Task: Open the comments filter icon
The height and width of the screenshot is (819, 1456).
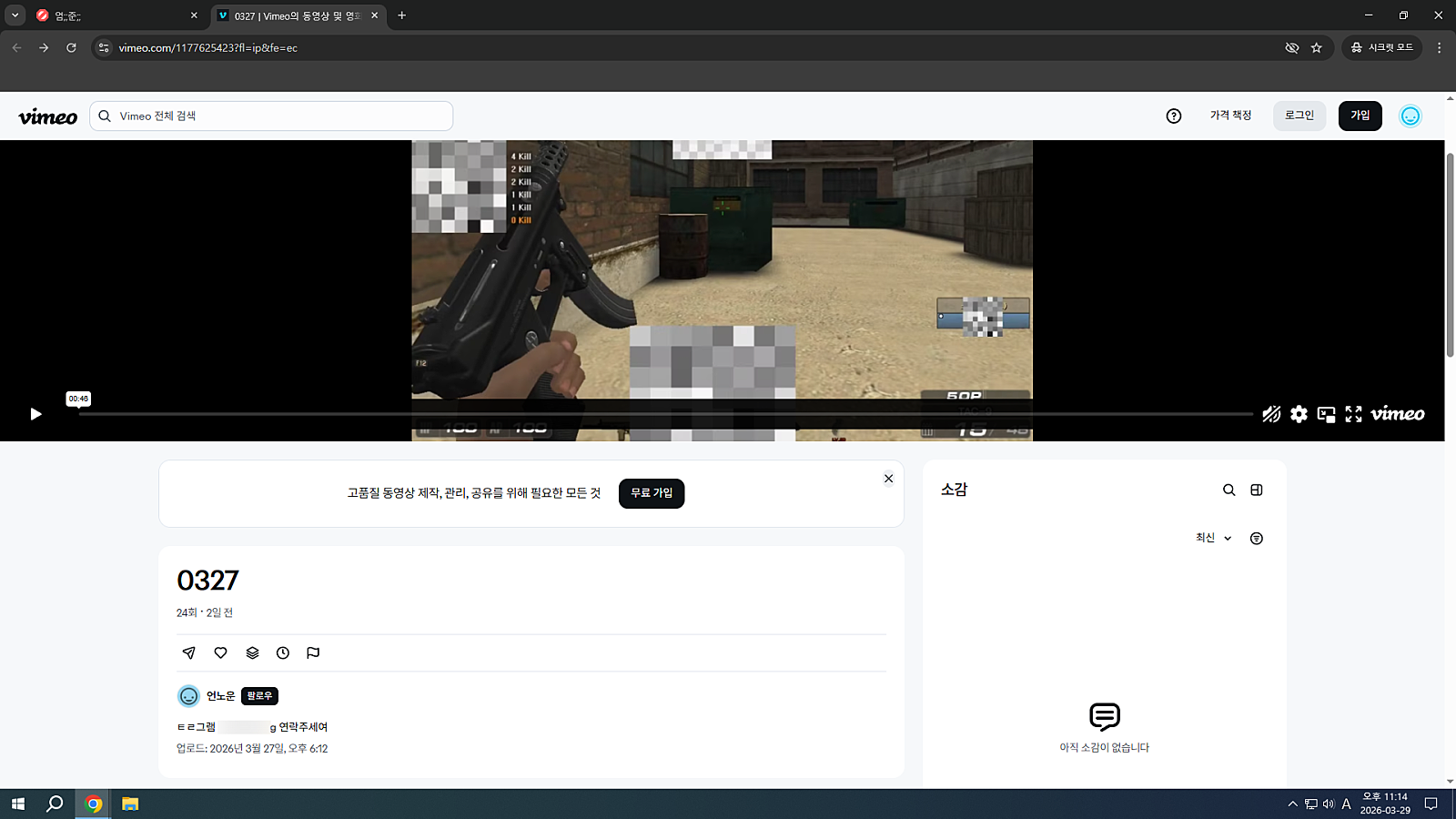Action: coord(1257,539)
